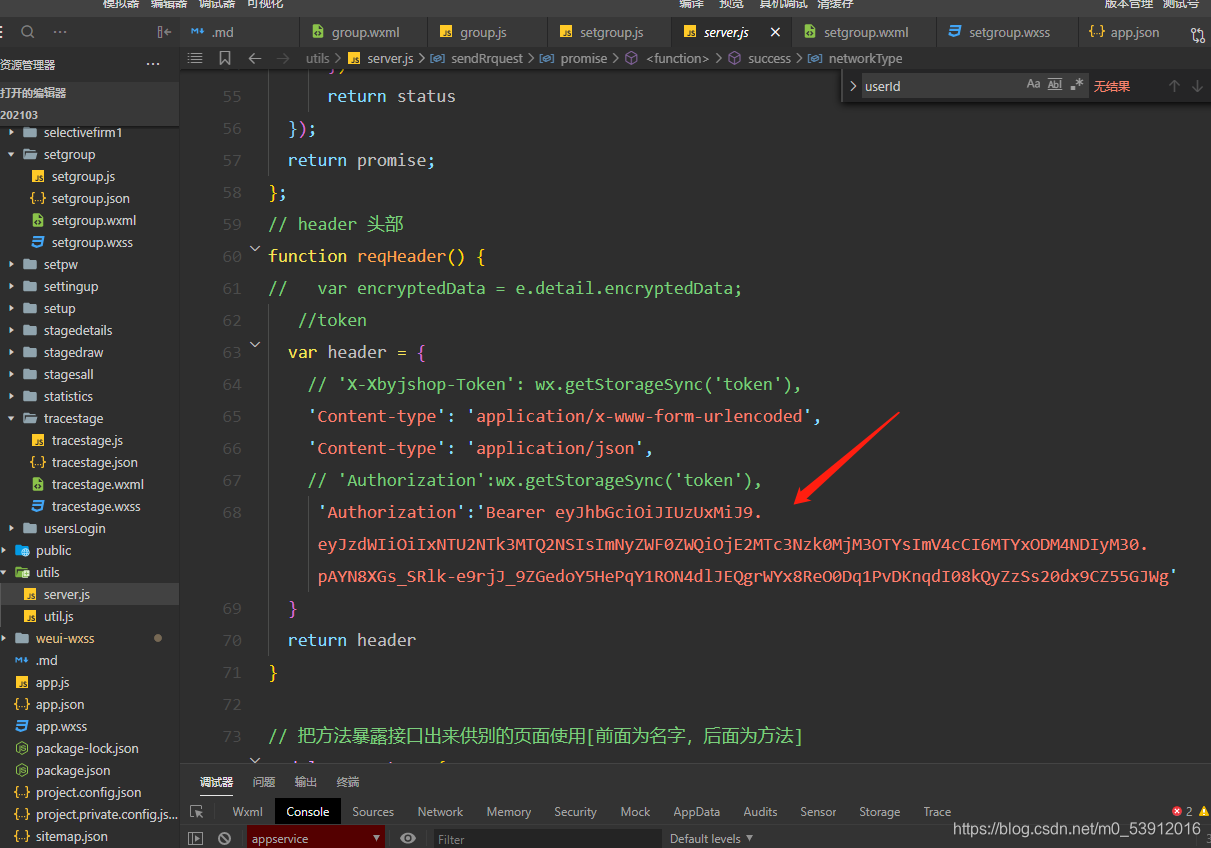
Task: Expand the usersLogin folder
Action: pos(12,529)
